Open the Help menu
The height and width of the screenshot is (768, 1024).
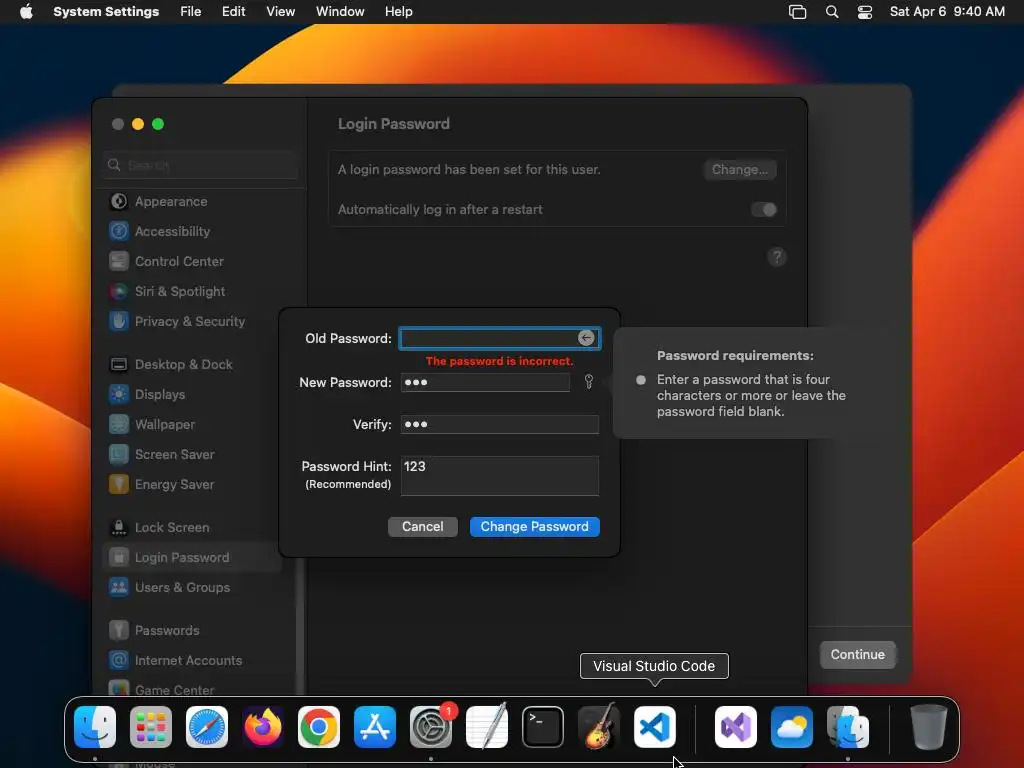point(398,12)
